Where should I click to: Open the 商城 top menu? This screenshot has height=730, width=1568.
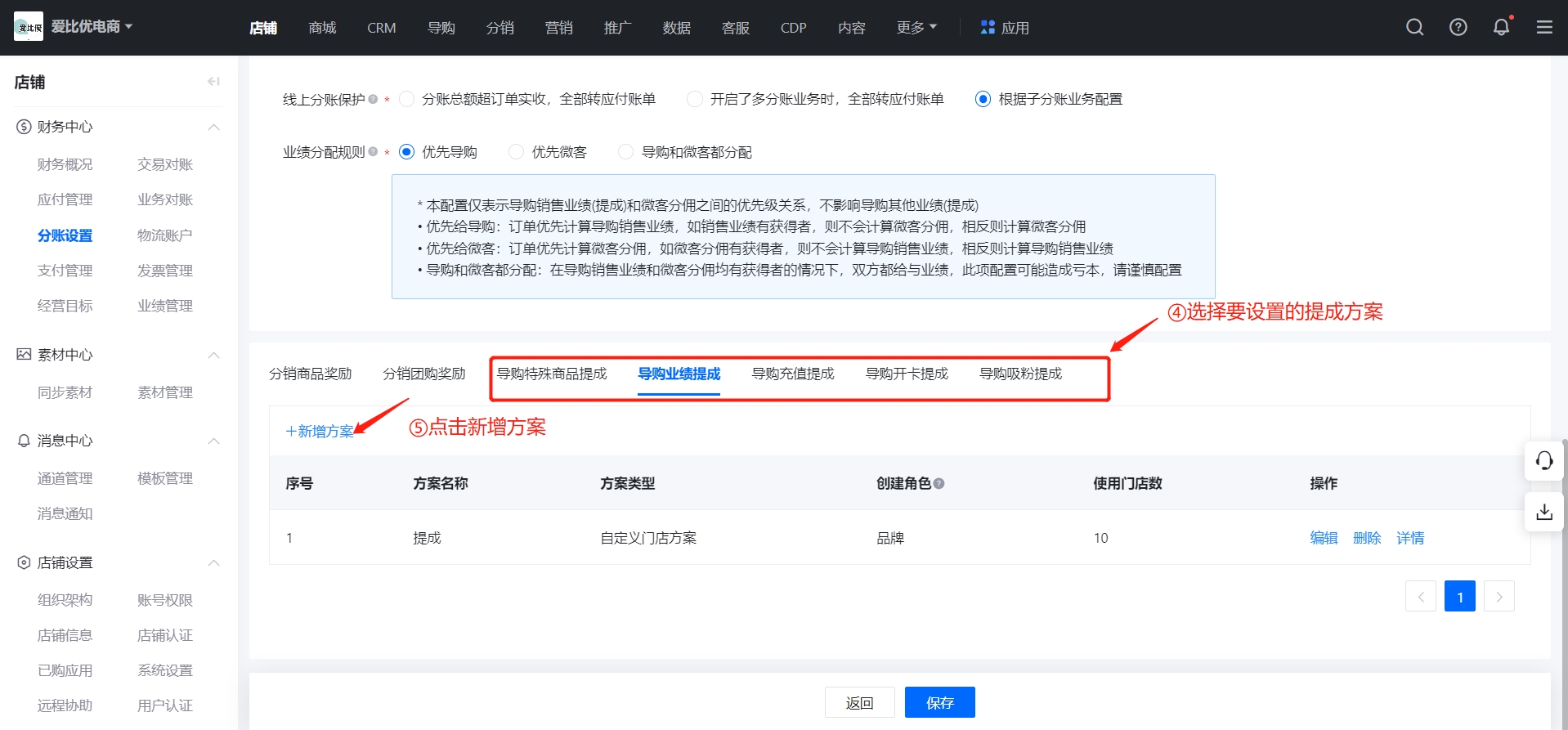pyautogui.click(x=322, y=28)
